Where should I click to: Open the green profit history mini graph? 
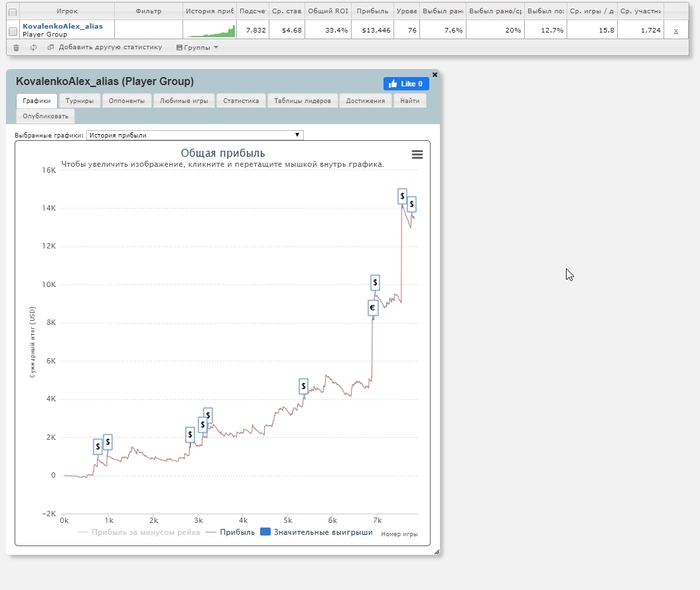209,30
